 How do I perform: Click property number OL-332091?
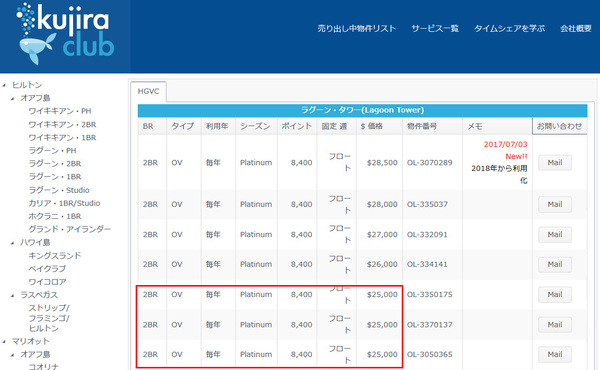point(427,235)
